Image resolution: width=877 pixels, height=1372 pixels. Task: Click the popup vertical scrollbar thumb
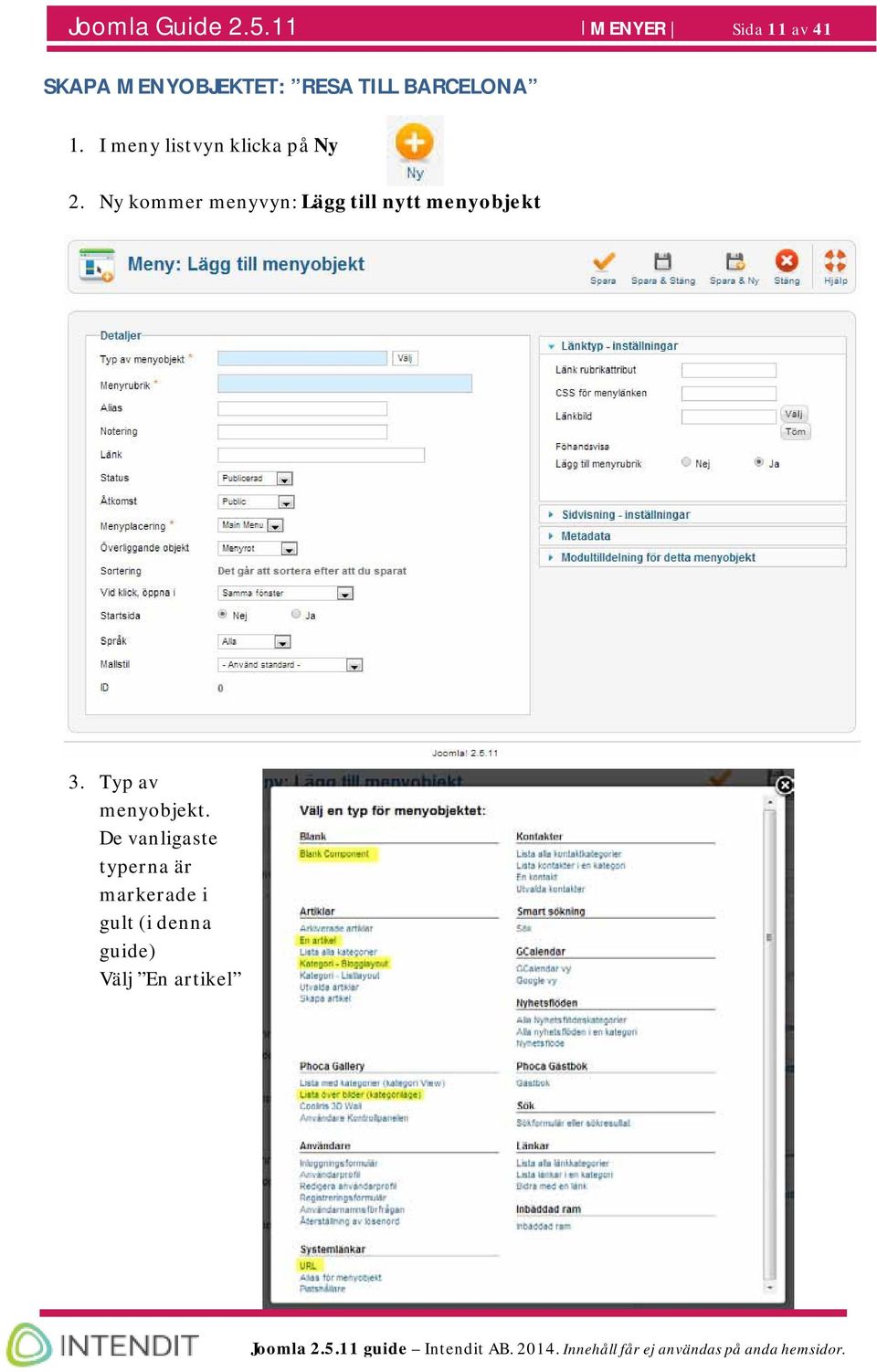(769, 937)
